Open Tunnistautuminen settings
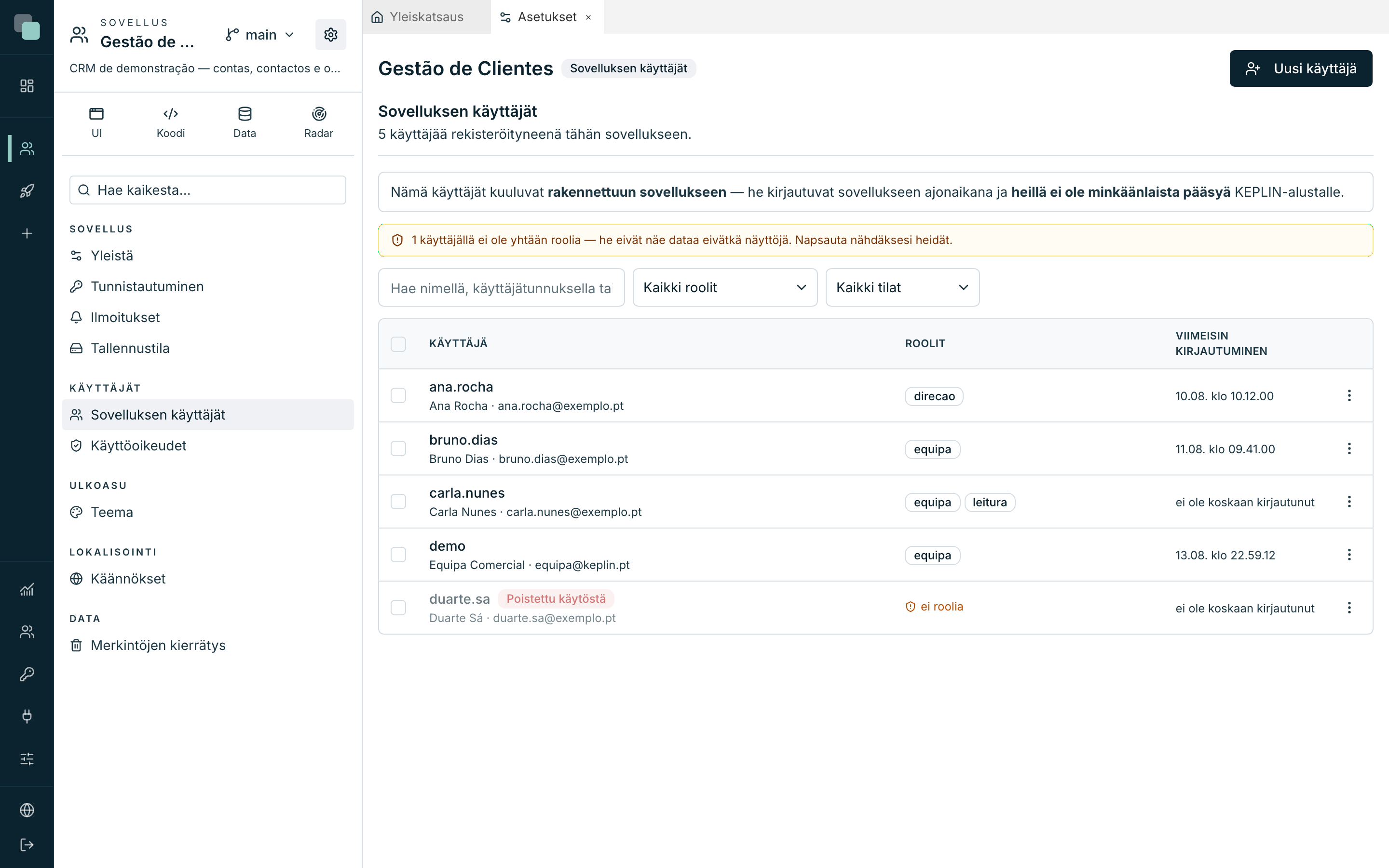 [x=208, y=286]
